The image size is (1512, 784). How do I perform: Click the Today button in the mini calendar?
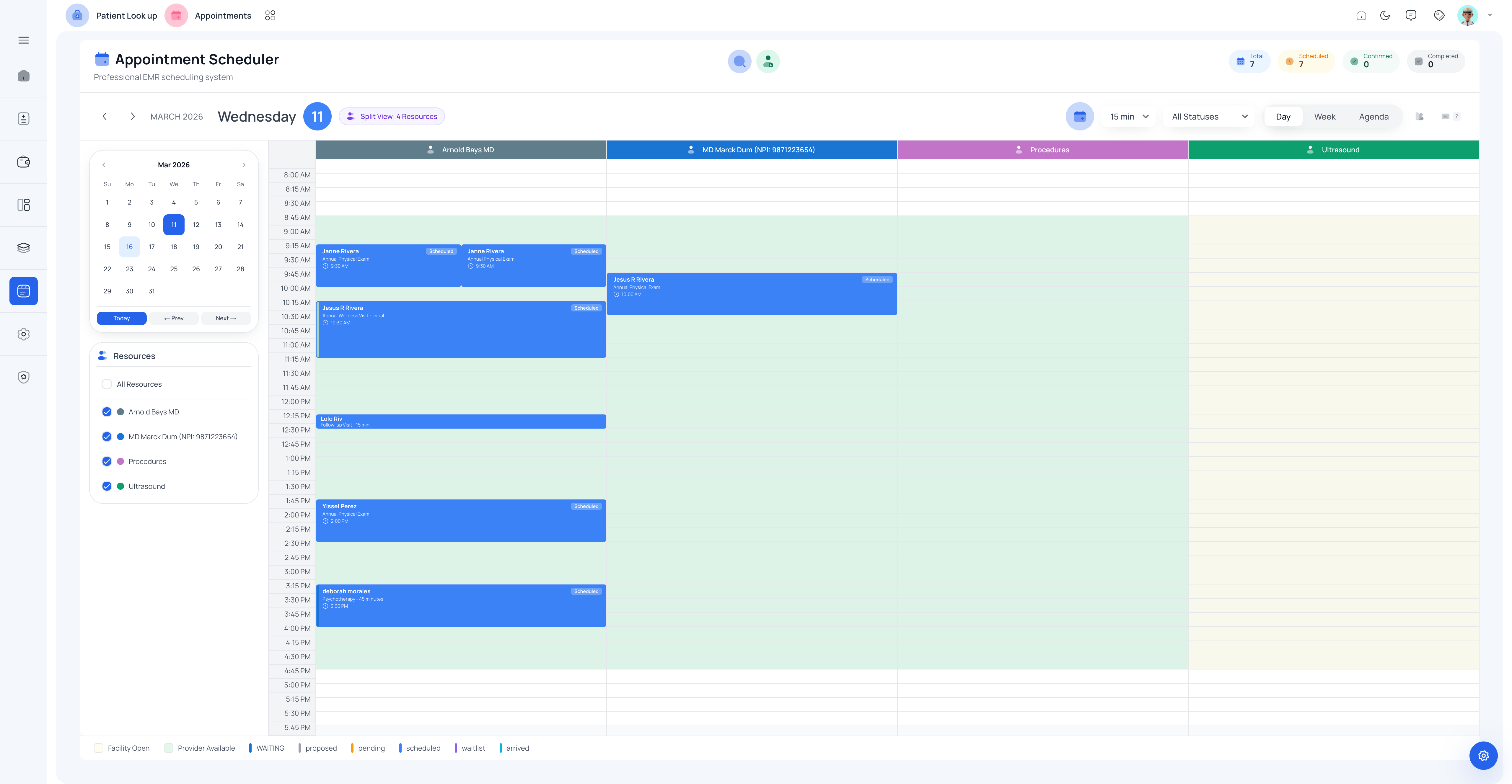tap(121, 318)
